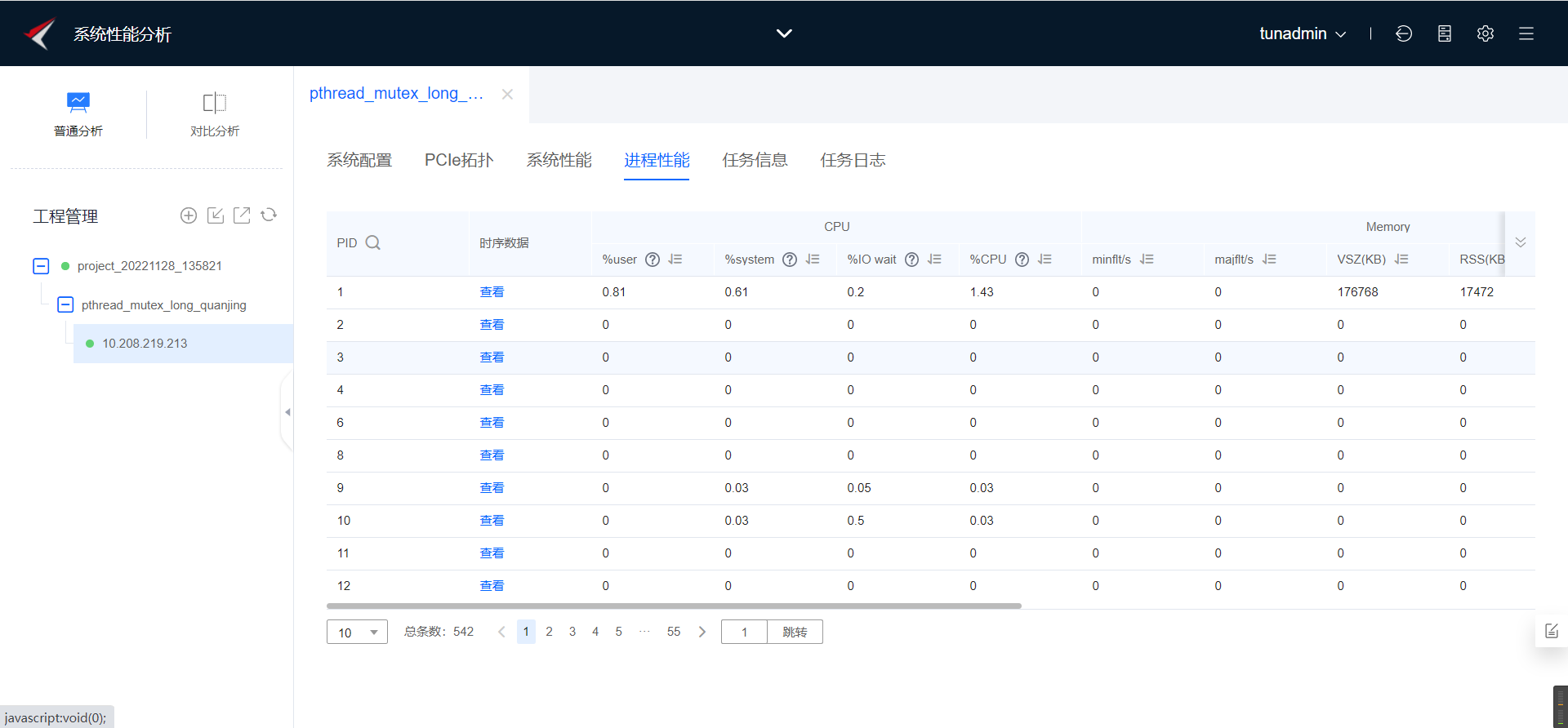Sort by %IO wait column
This screenshot has height=728, width=1568.
[935, 260]
